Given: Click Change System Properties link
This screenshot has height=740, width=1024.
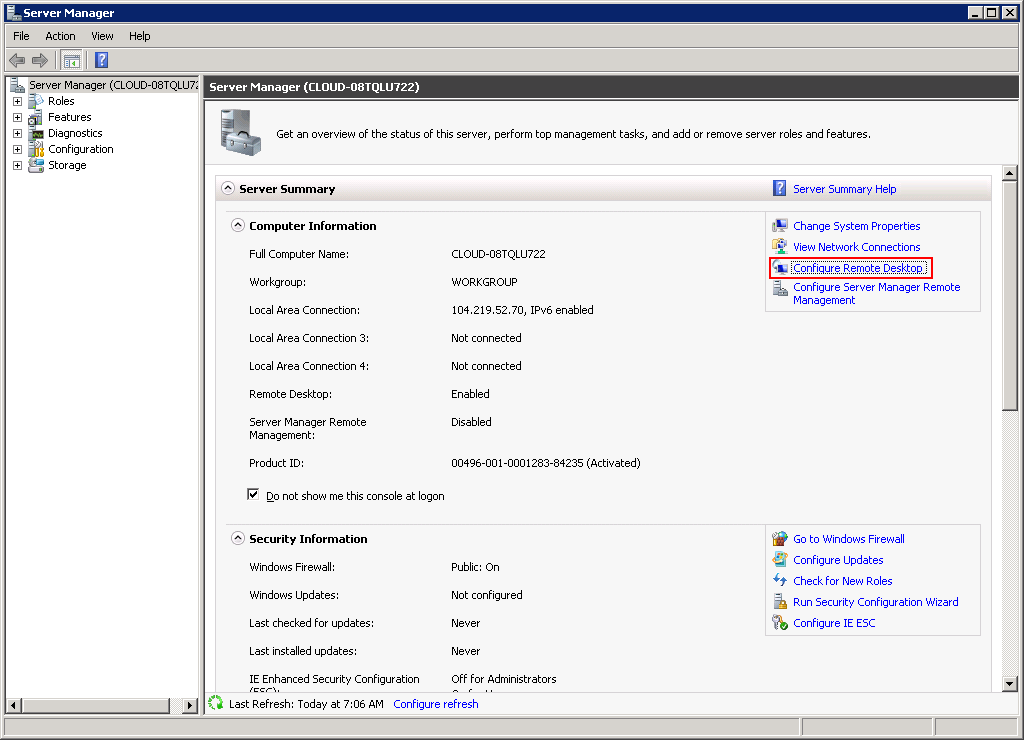Looking at the screenshot, I should (x=856, y=226).
